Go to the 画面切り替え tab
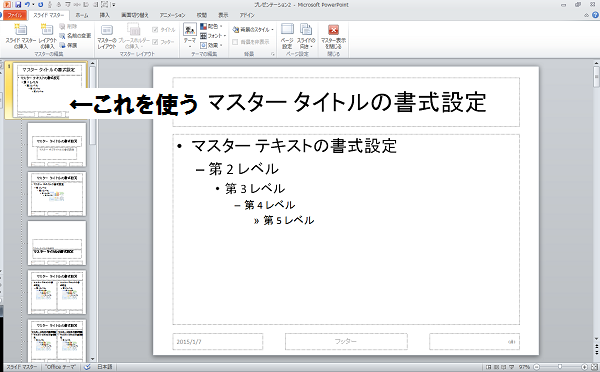Viewport: 600px width, 372px height. [x=135, y=15]
